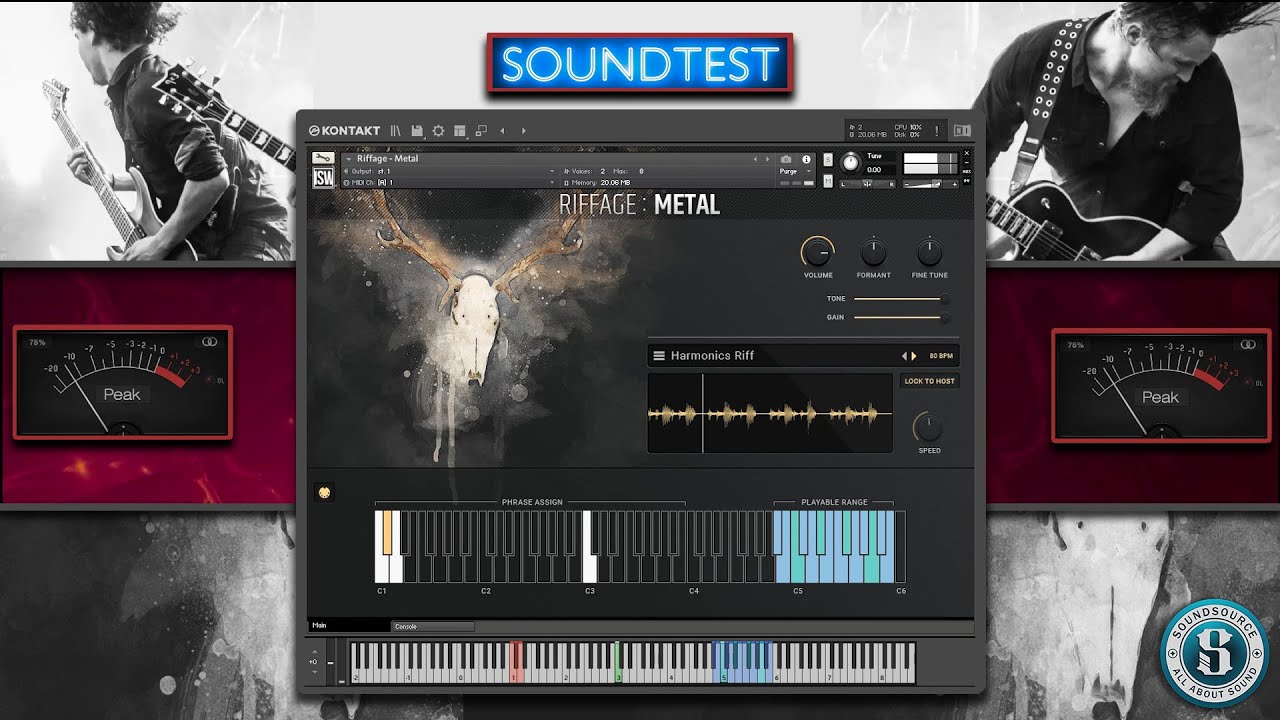Toggle the minimize view icon in toolbar
This screenshot has width=1280, height=720.
[x=481, y=131]
